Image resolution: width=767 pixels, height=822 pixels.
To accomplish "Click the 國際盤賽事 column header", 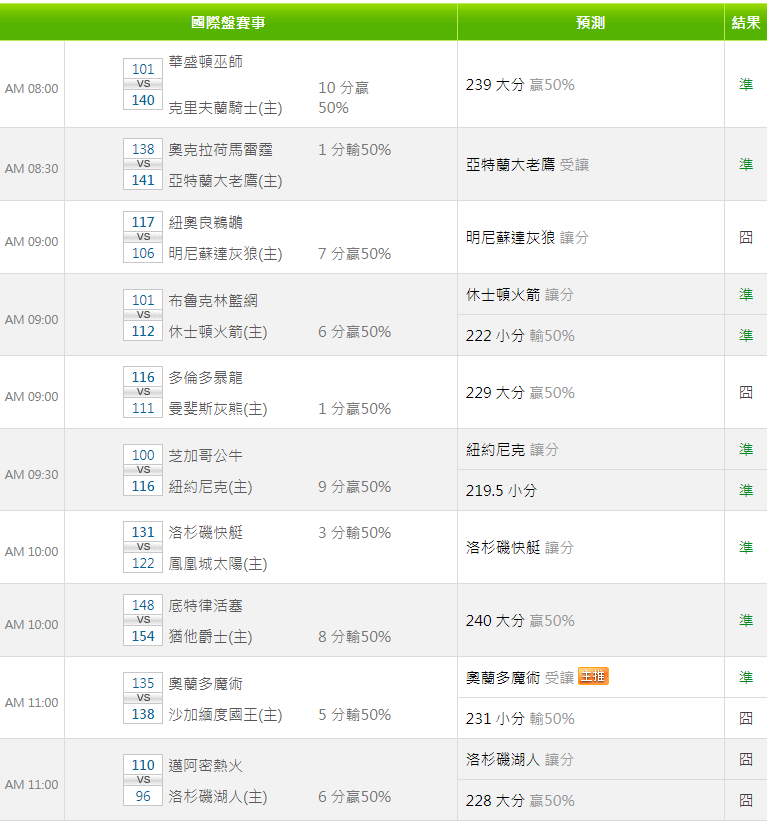I will [x=228, y=22].
